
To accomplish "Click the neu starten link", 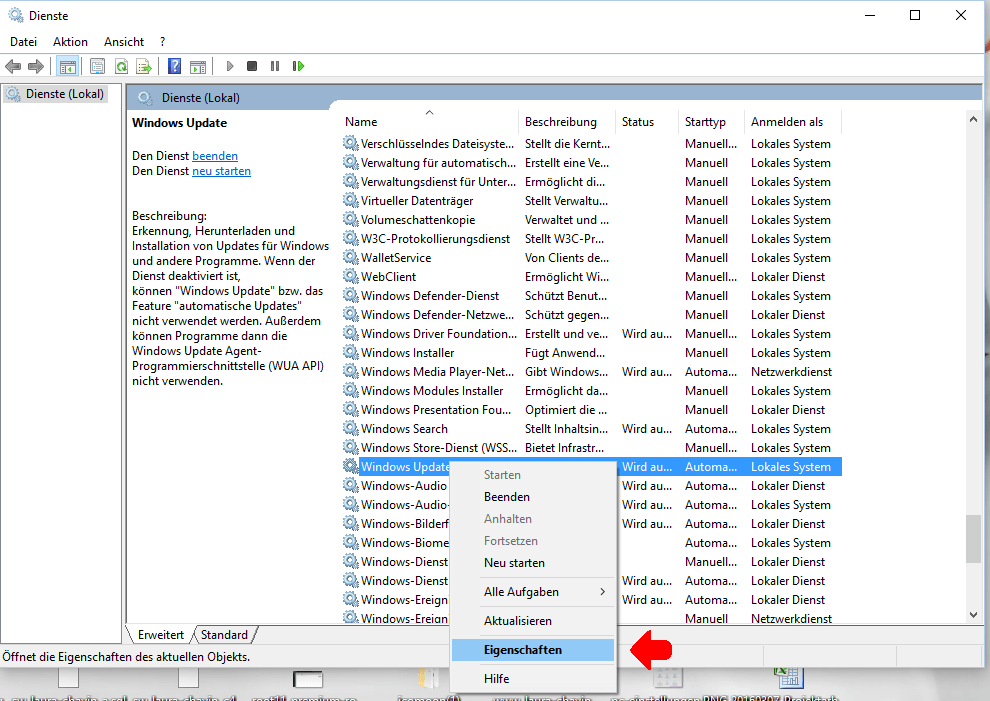I will [221, 171].
